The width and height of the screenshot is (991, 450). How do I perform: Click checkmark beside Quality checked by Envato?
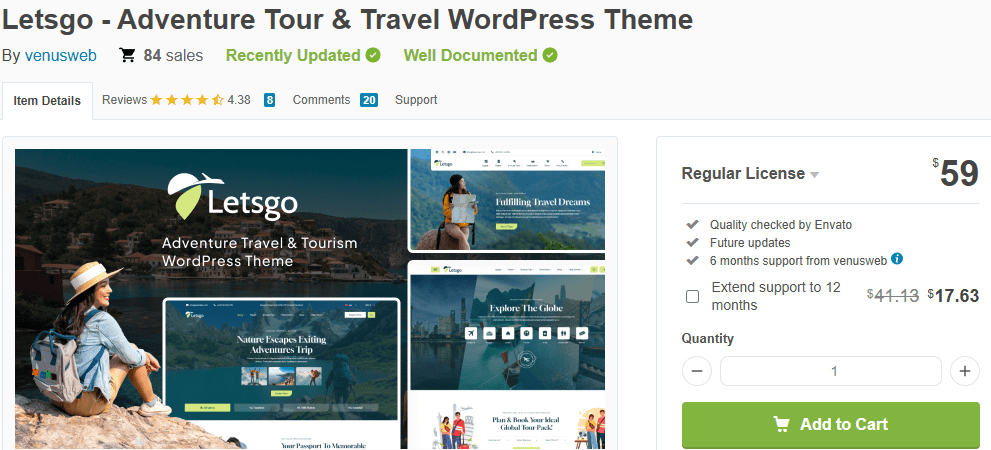coord(693,224)
